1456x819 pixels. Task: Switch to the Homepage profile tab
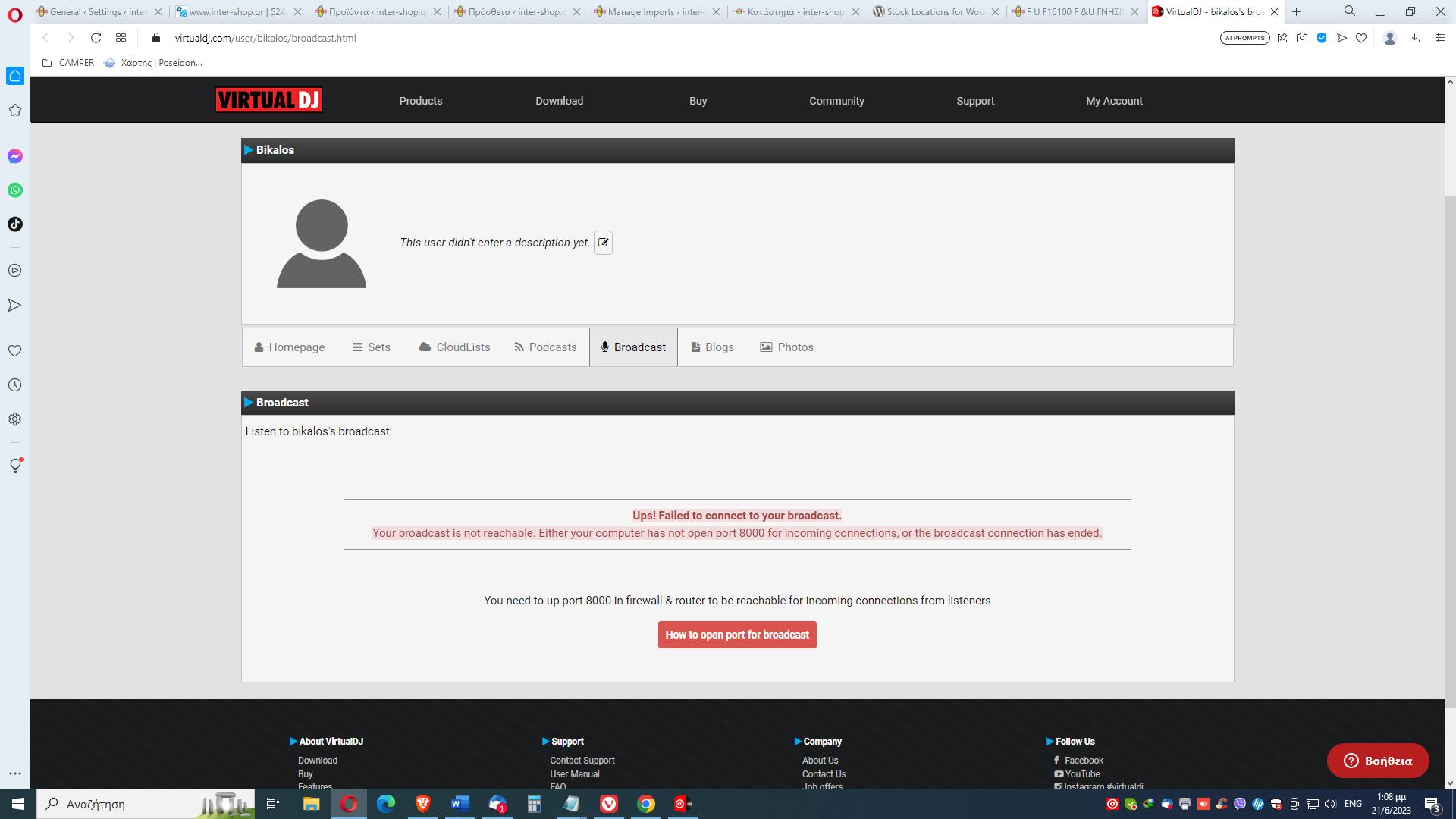pyautogui.click(x=289, y=347)
